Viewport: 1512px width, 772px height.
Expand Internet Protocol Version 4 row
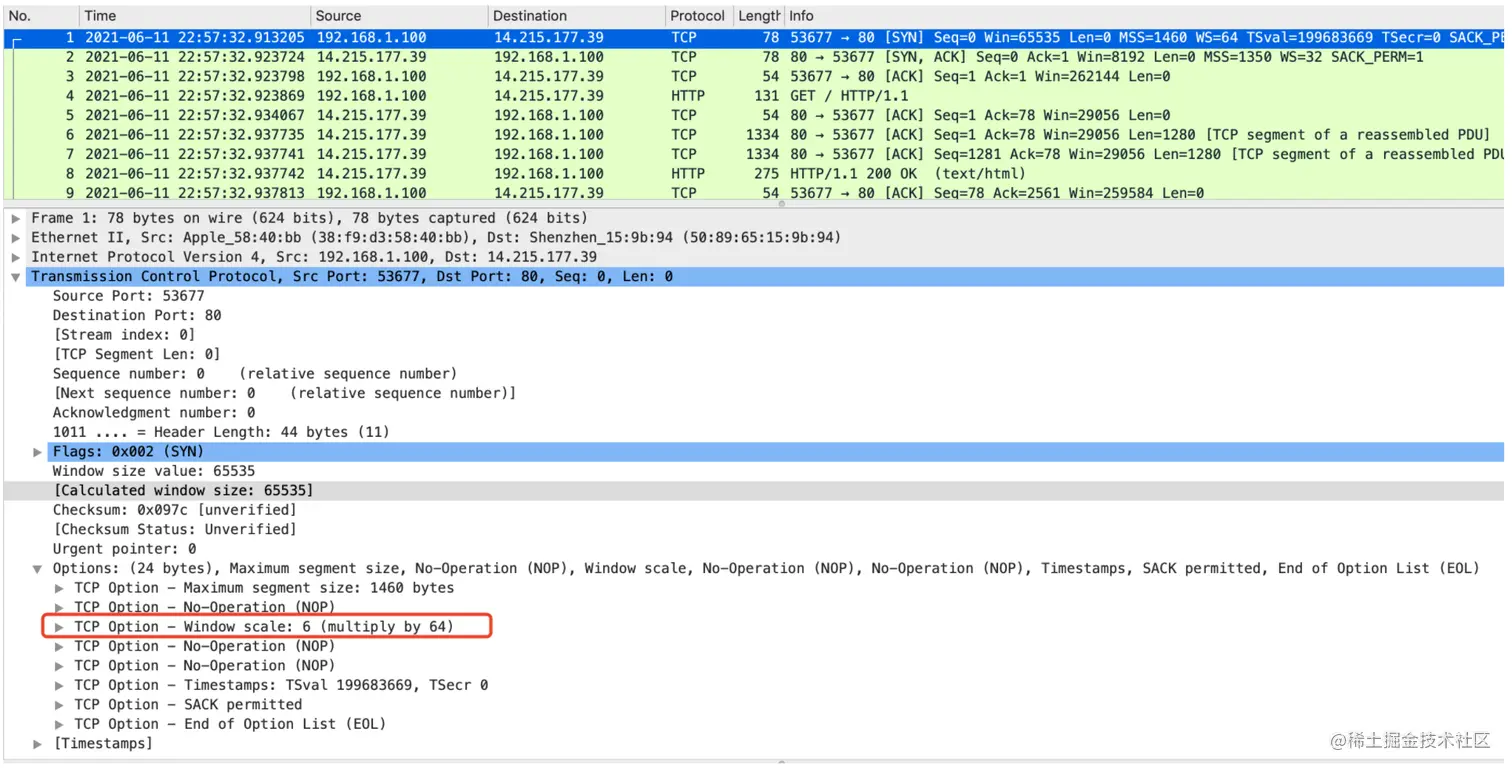[x=16, y=257]
